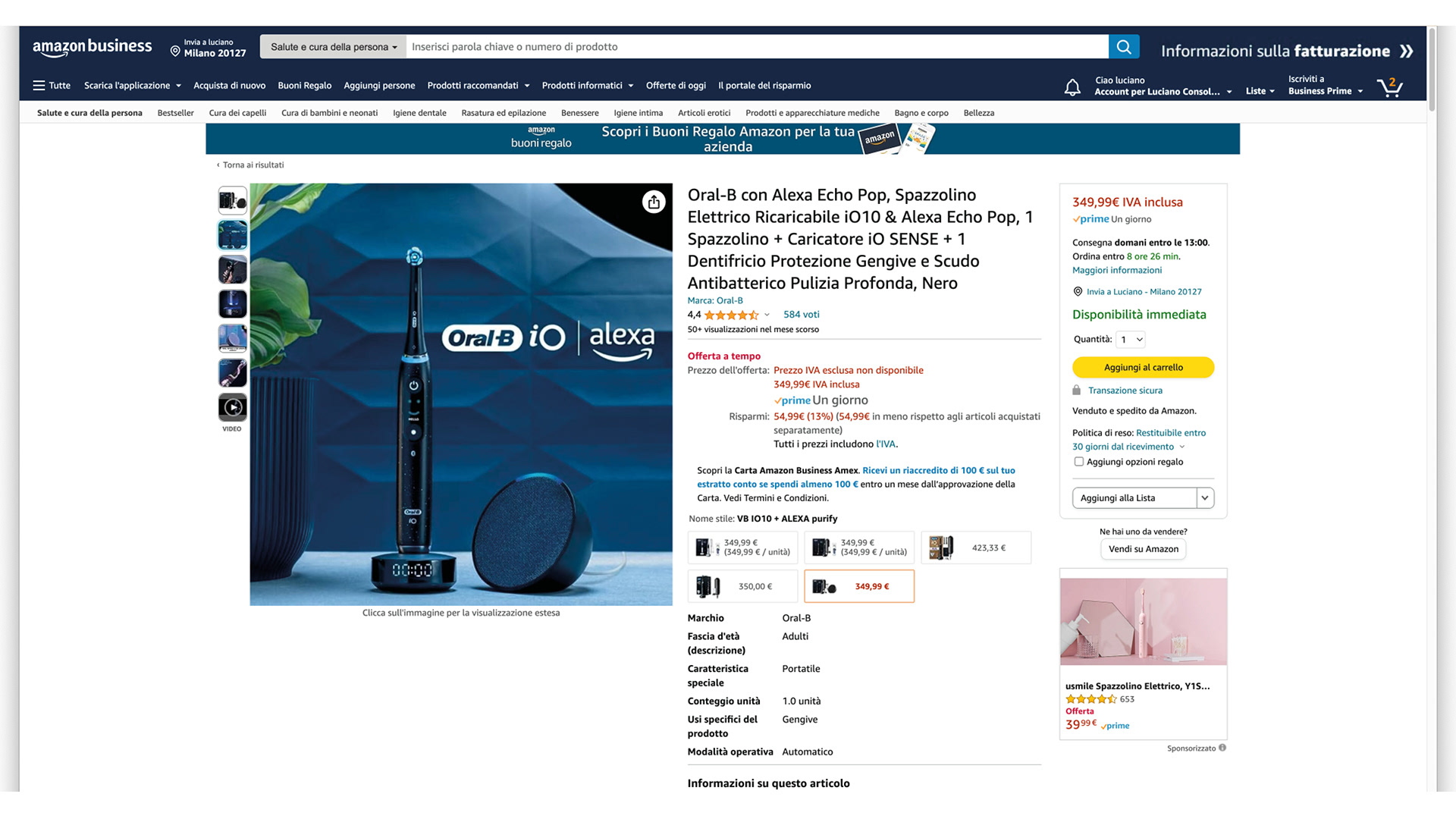The width and height of the screenshot is (1456, 819).
Task: Open the shopping cart icon
Action: pyautogui.click(x=1390, y=86)
